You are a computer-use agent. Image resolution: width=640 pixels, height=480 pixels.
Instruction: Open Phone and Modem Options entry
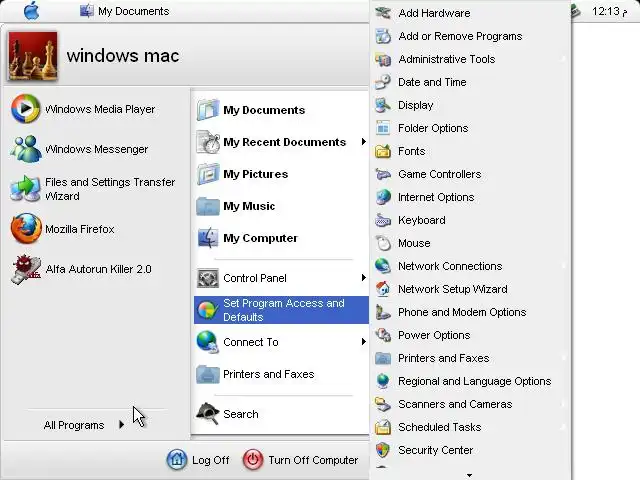click(470, 312)
